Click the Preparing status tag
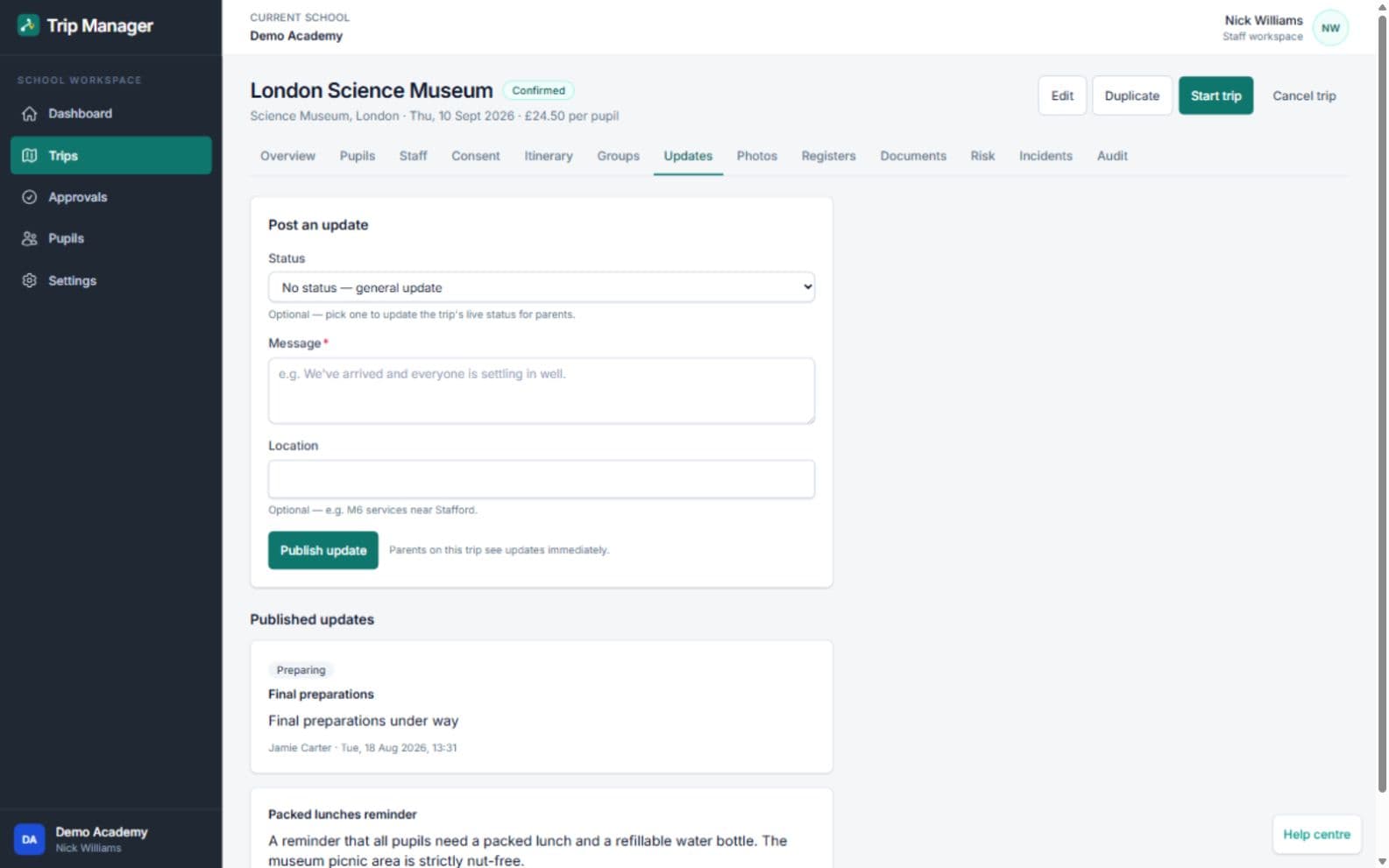 click(x=301, y=670)
